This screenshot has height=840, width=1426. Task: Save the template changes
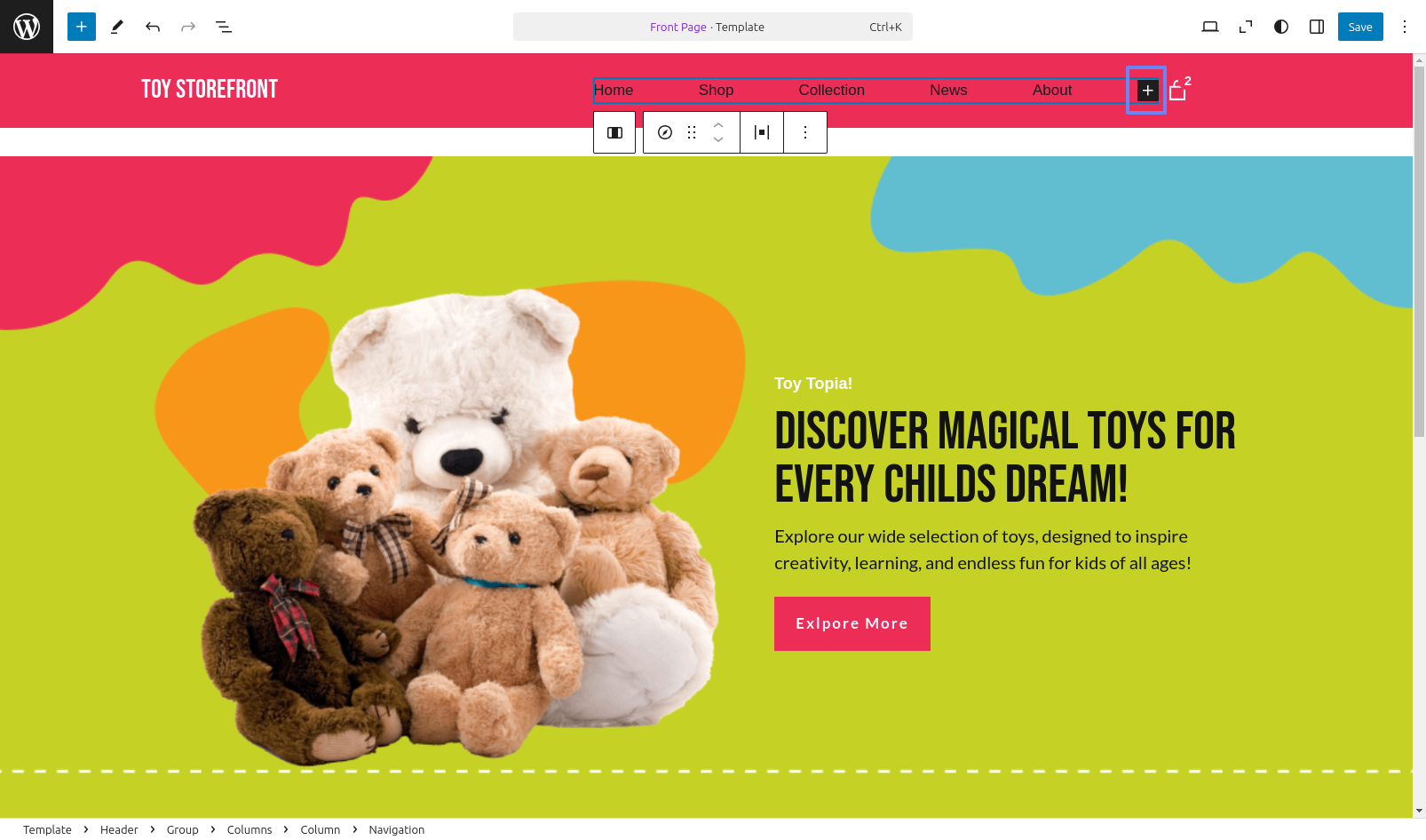[x=1360, y=27]
